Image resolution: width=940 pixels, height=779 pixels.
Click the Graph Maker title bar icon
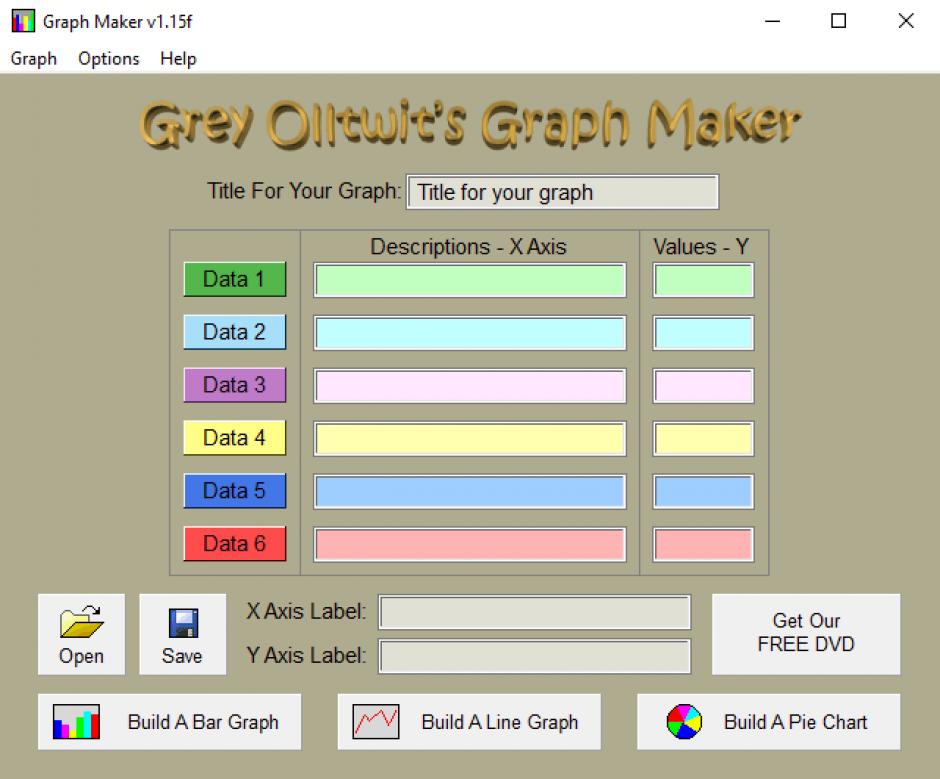22,21
